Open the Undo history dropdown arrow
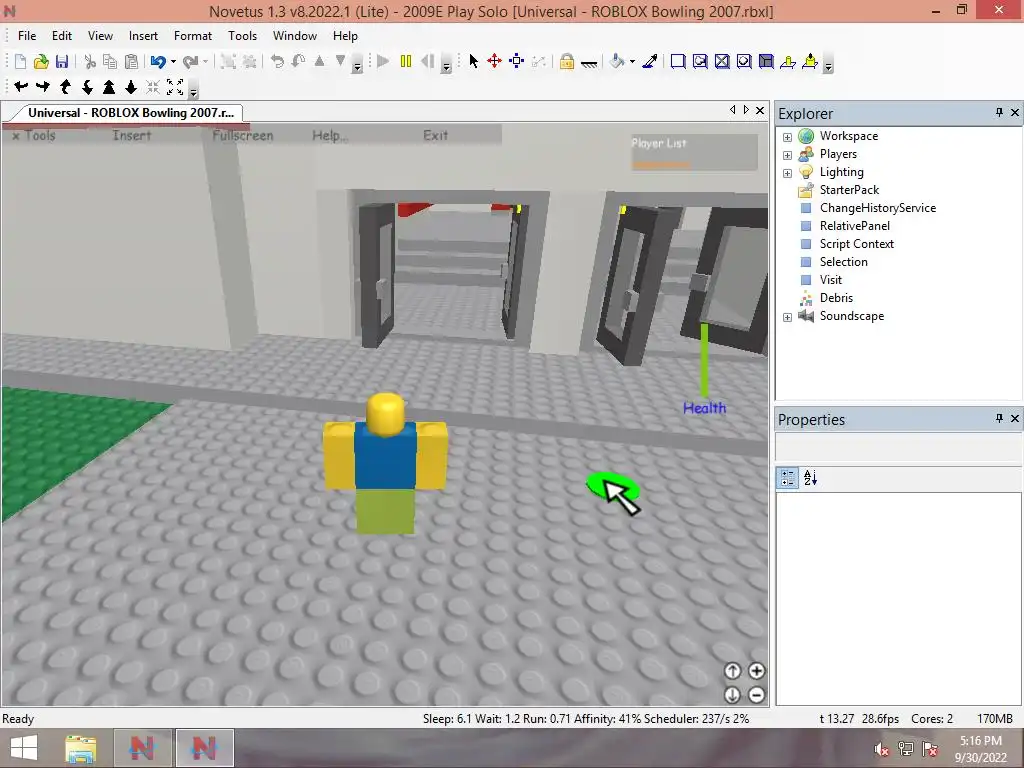This screenshot has width=1024, height=768. point(173,61)
